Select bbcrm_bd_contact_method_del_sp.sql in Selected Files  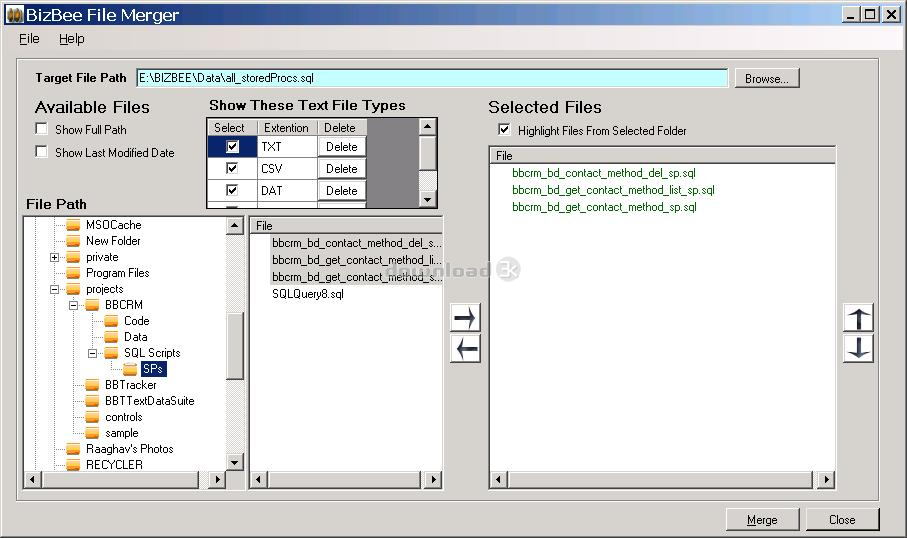pos(604,173)
